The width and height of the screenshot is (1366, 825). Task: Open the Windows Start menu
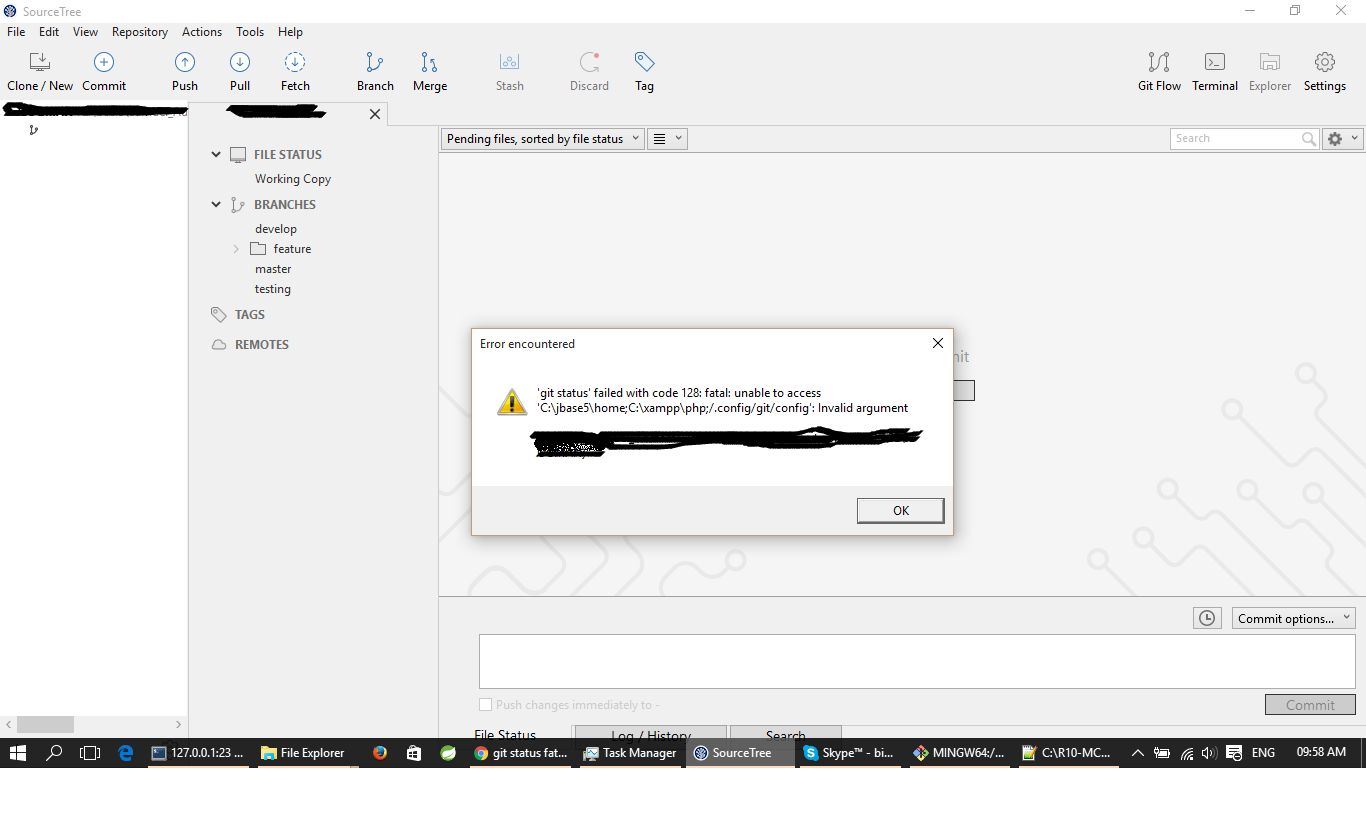point(19,753)
